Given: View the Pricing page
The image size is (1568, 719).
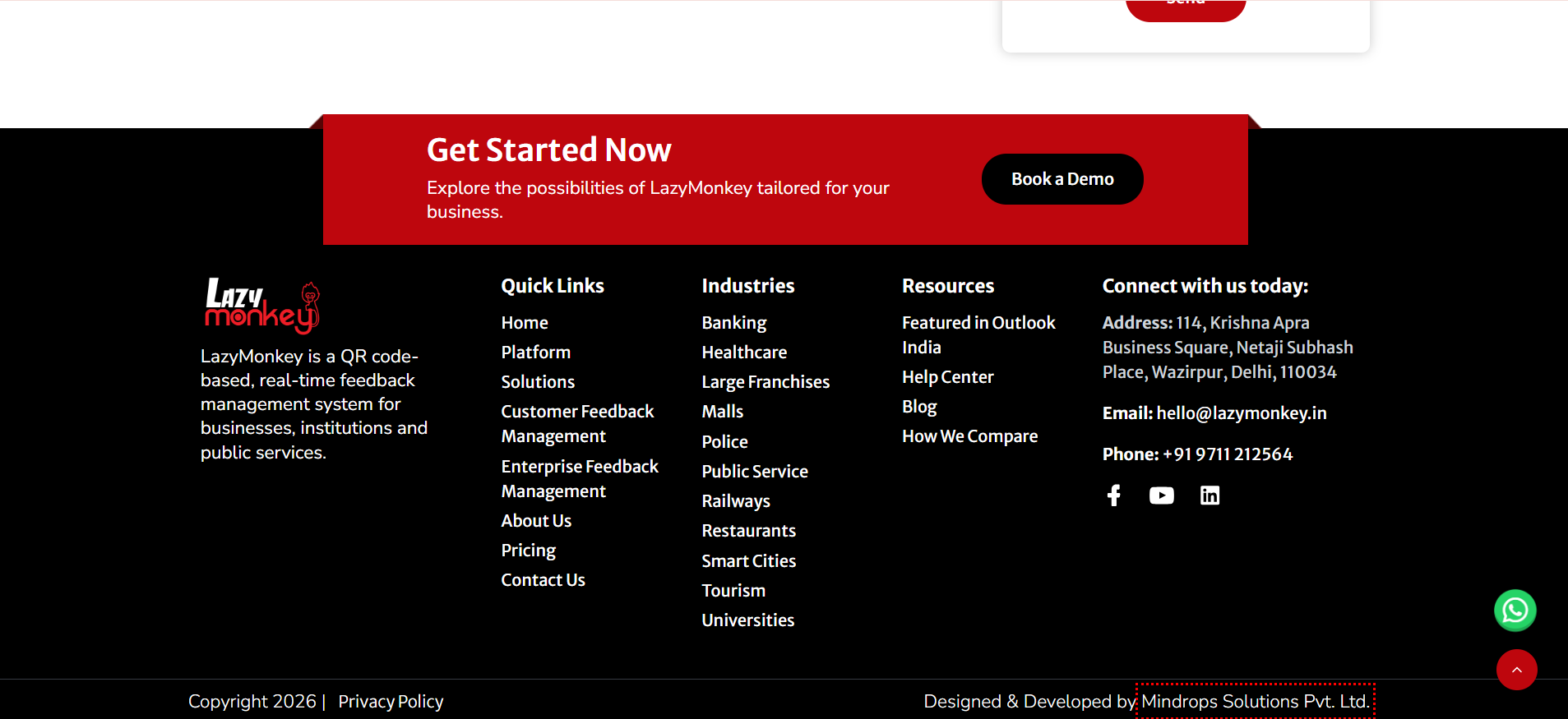Looking at the screenshot, I should click(x=529, y=551).
